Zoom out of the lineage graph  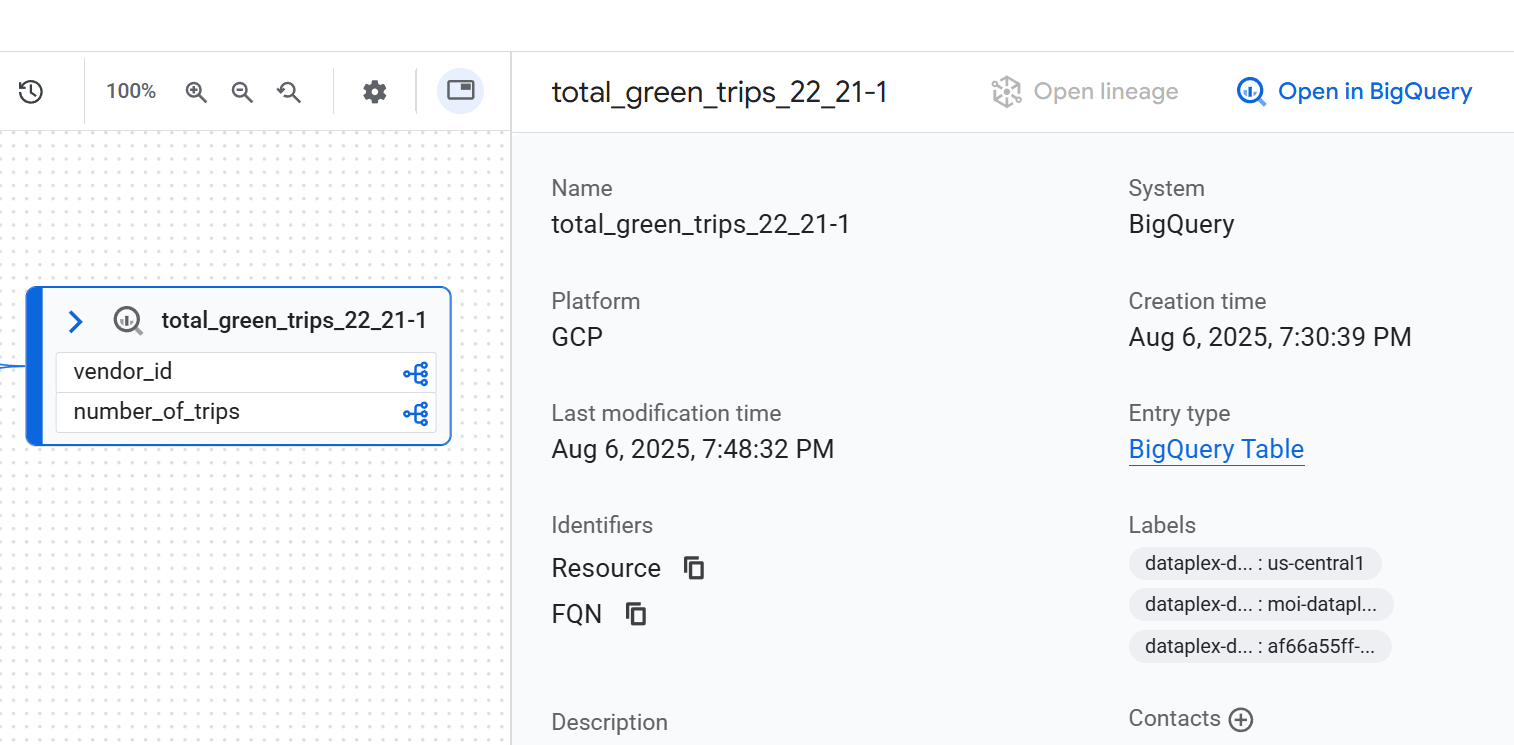(x=242, y=92)
